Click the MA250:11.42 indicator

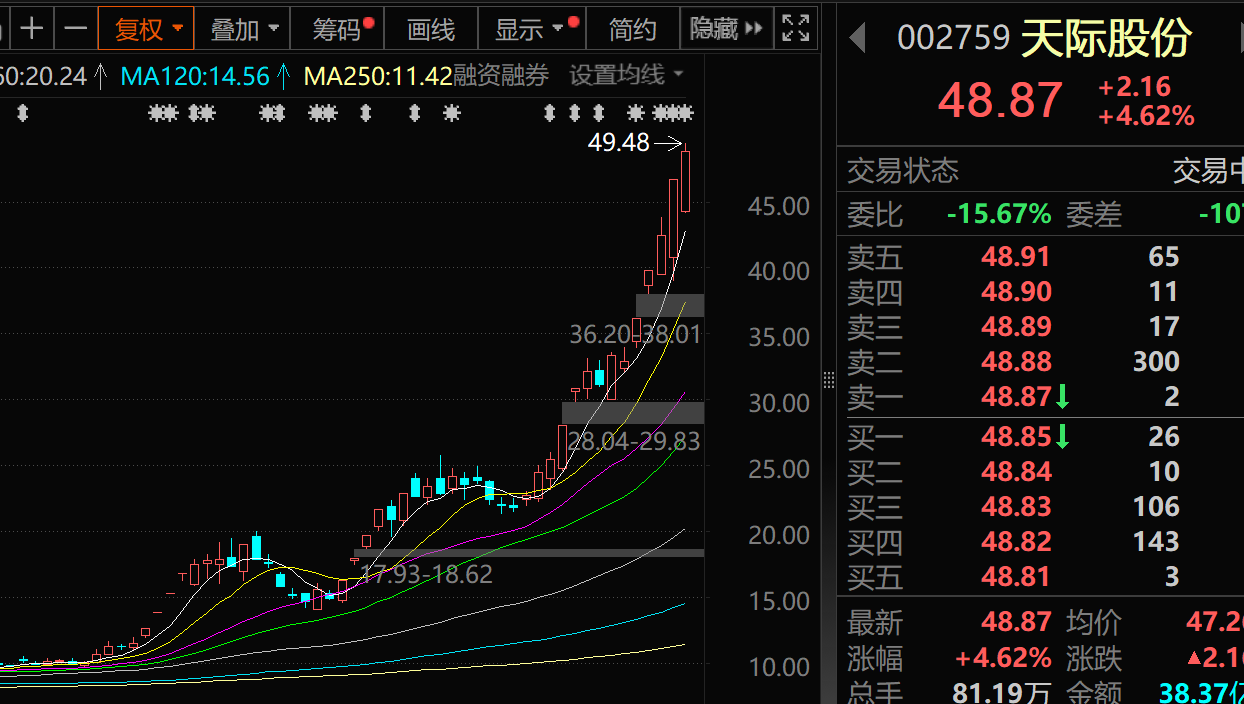pyautogui.click(x=378, y=76)
